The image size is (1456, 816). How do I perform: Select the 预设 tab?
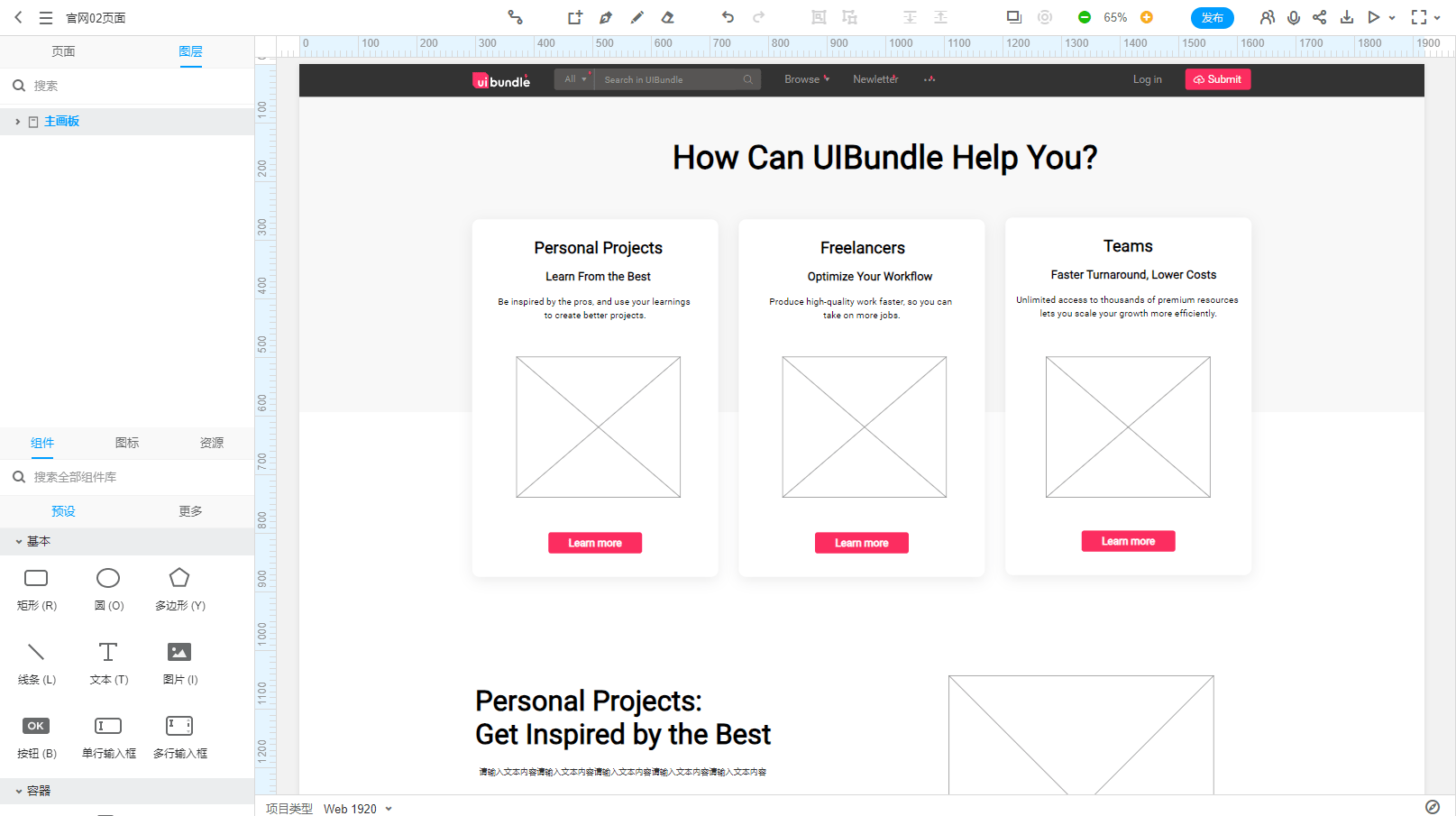(63, 511)
